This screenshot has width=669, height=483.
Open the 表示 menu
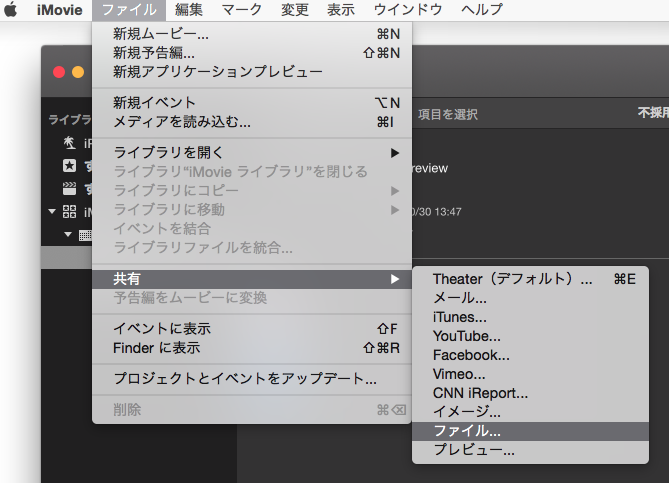click(341, 9)
